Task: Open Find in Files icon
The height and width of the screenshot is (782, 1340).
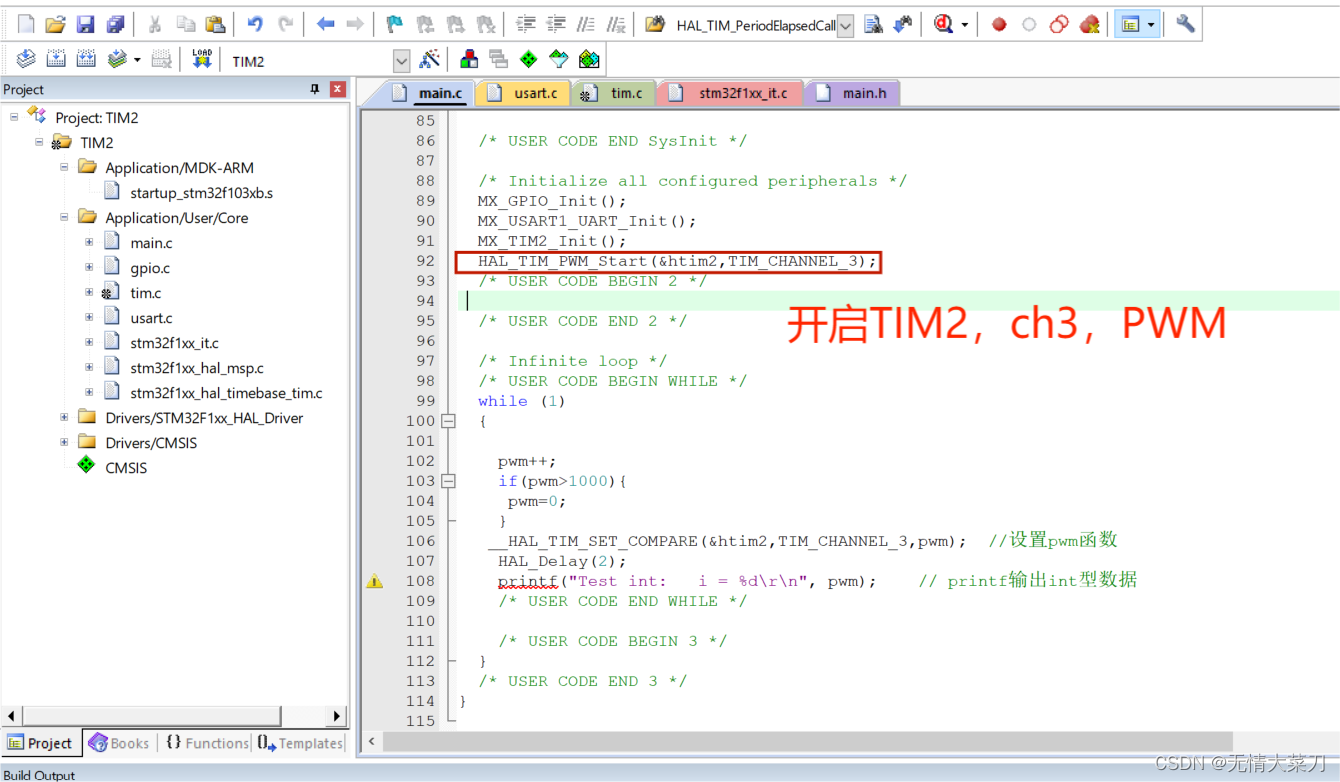Action: [655, 24]
